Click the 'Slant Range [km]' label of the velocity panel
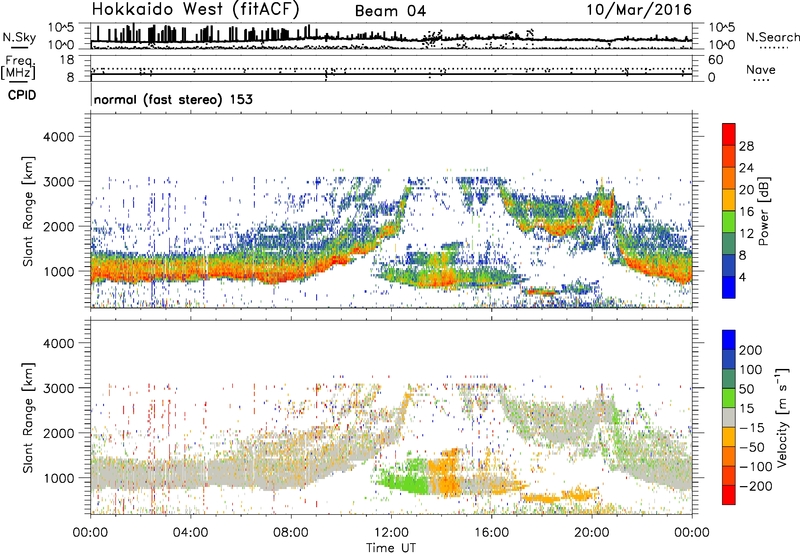Image resolution: width=800 pixels, height=554 pixels. tap(28, 418)
